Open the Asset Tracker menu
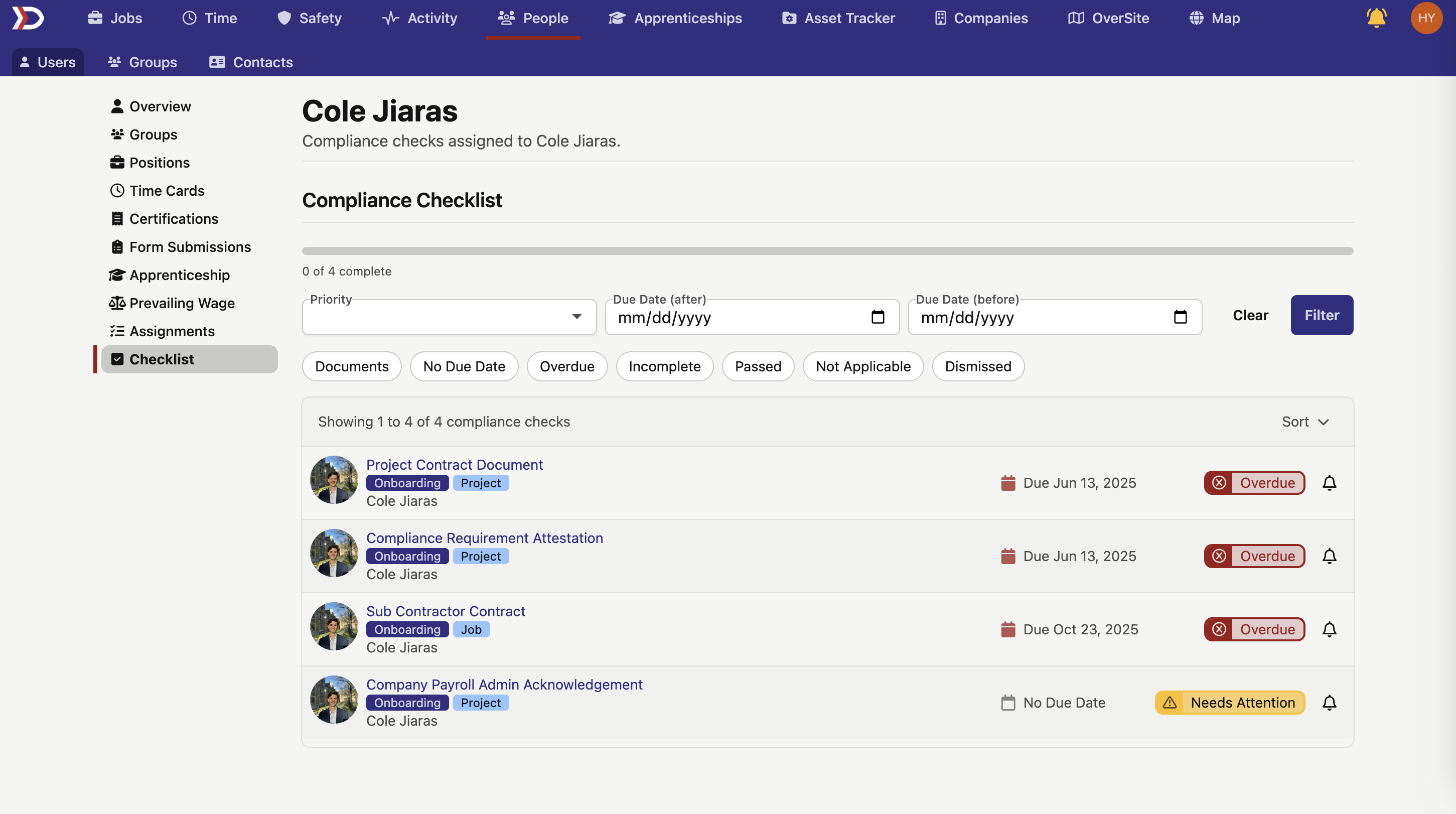 [x=838, y=18]
